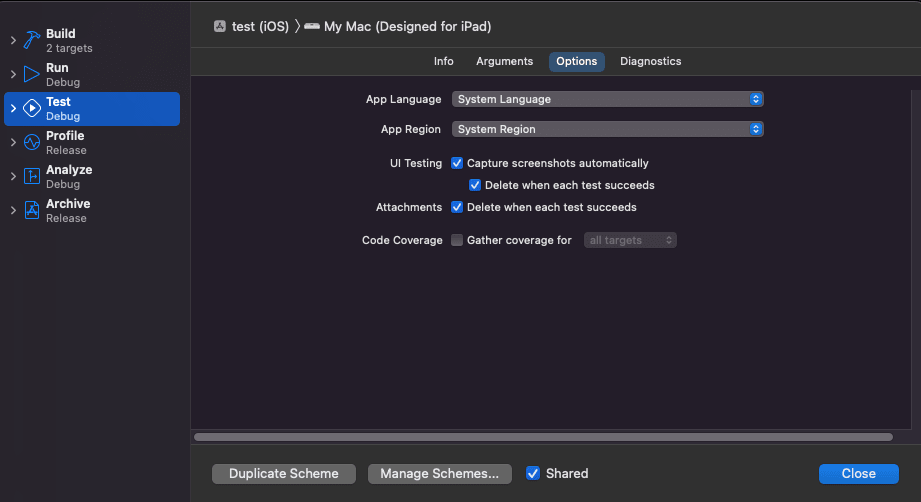Open the all targets coverage popup
The height and width of the screenshot is (502, 921).
click(x=630, y=240)
